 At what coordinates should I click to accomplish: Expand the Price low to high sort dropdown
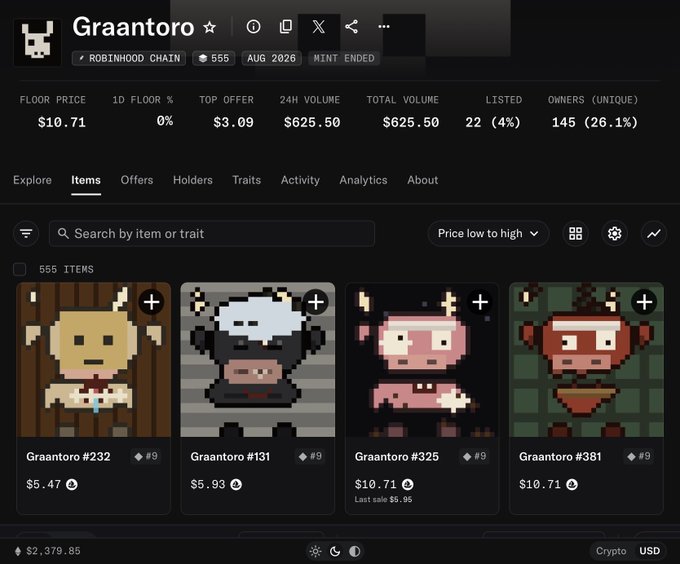488,234
